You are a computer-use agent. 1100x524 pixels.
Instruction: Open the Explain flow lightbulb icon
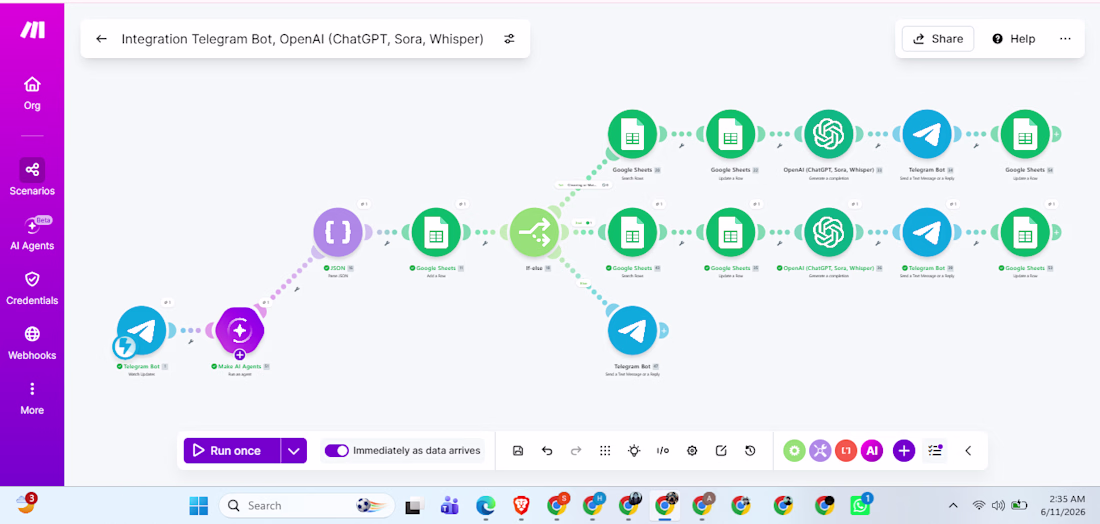[x=634, y=450]
